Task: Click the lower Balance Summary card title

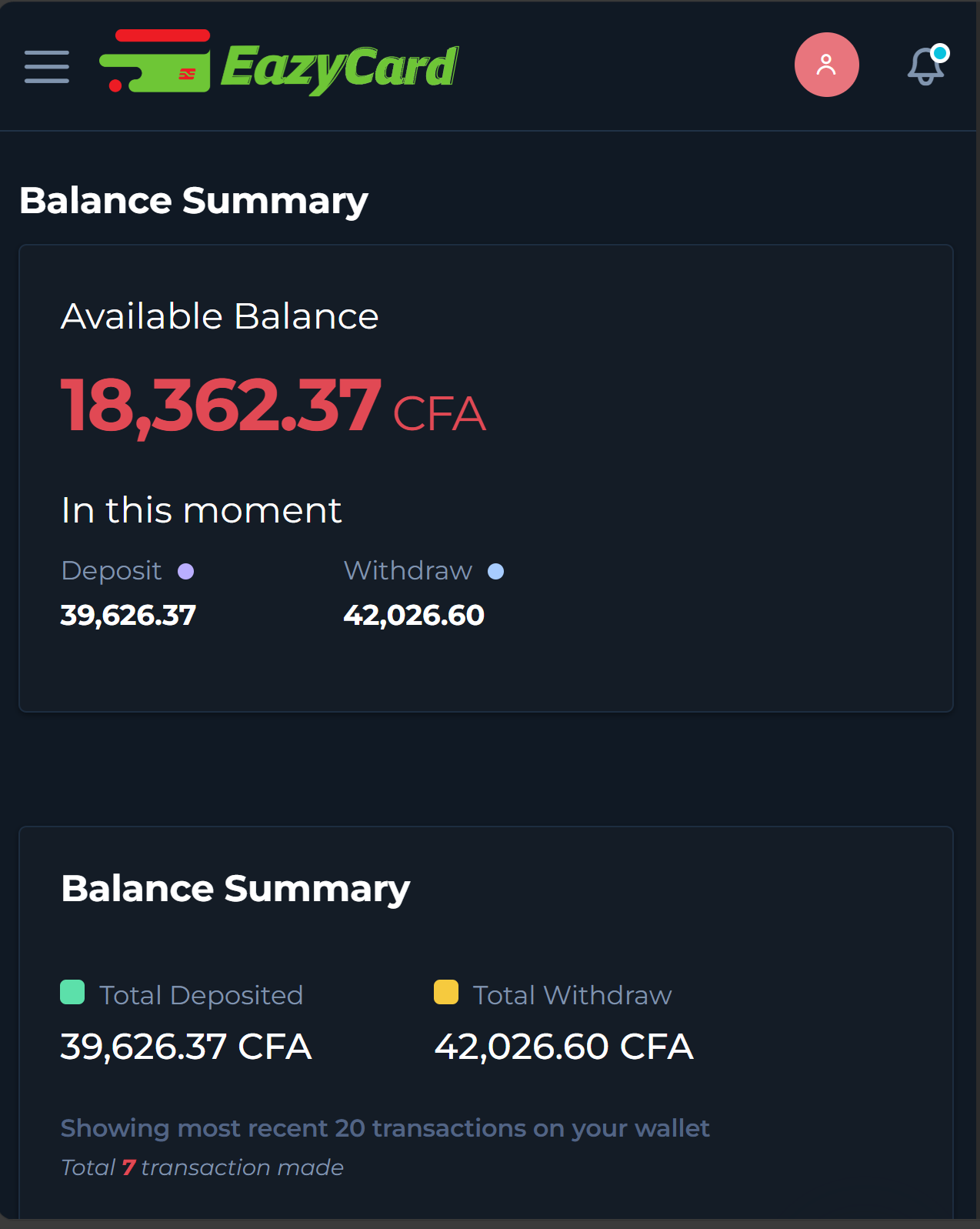Action: (x=235, y=889)
